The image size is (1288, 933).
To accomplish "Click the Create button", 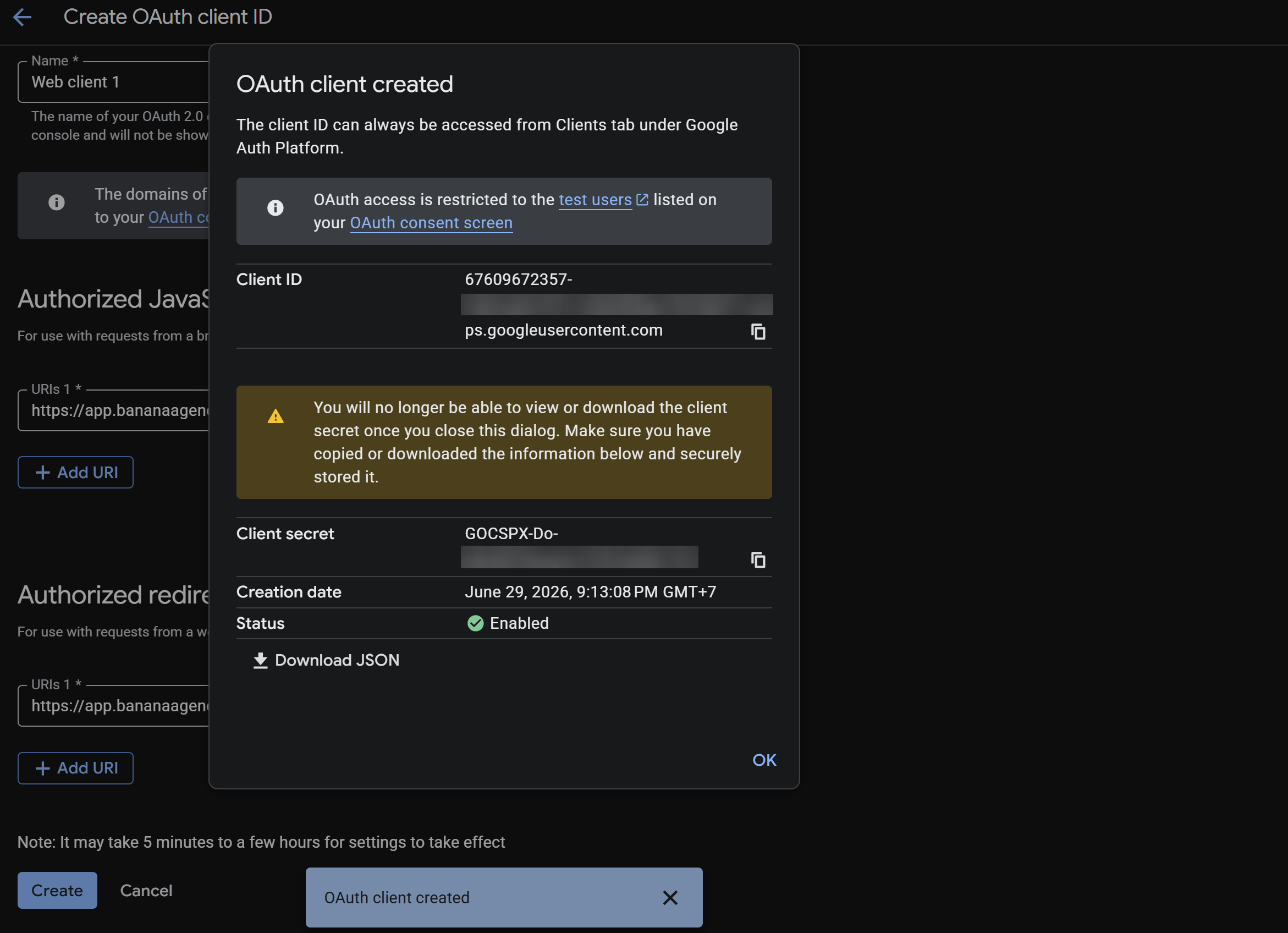I will 57,891.
